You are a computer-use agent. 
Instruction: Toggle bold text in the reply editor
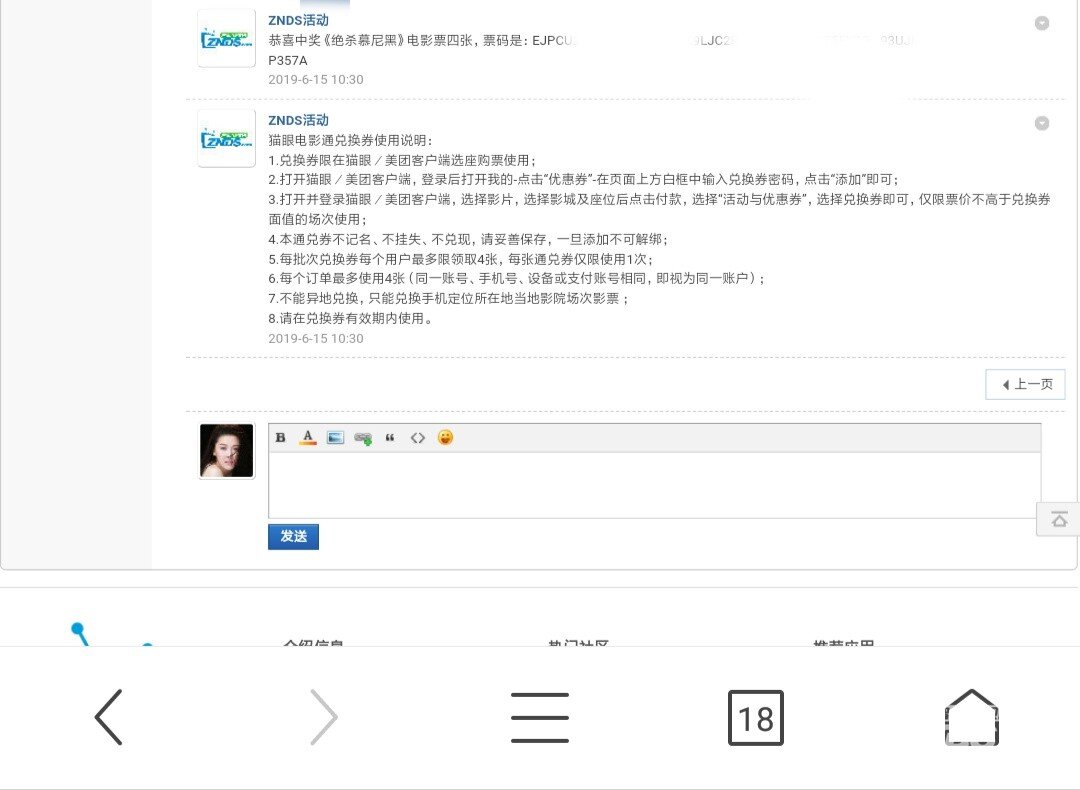pyautogui.click(x=280, y=437)
